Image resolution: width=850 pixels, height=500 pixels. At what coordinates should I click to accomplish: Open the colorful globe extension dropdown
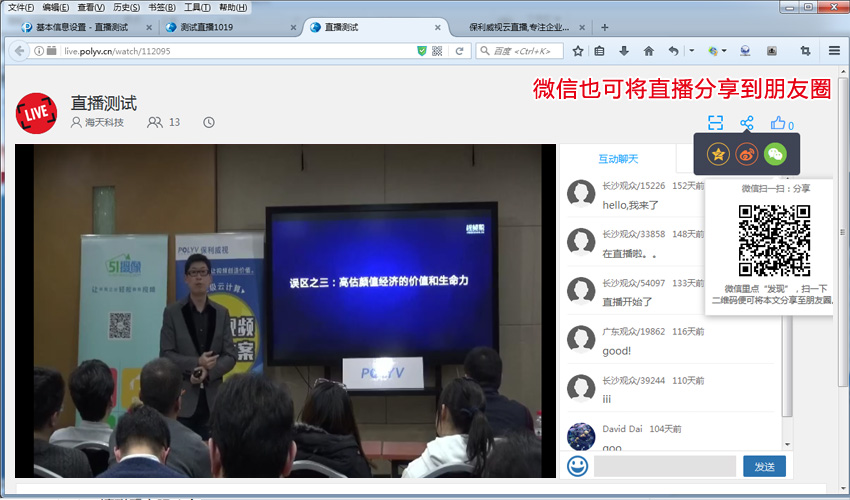tap(717, 51)
